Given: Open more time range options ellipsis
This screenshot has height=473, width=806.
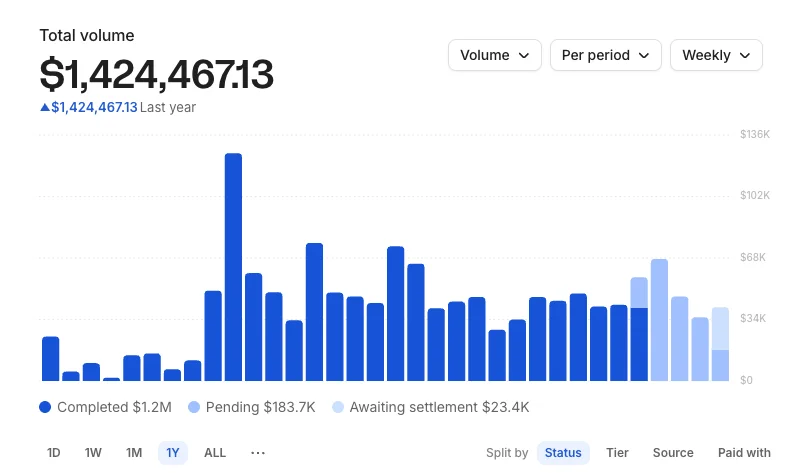Looking at the screenshot, I should 258,452.
